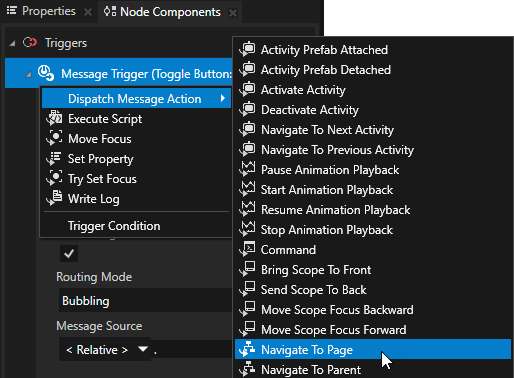Screen dimensions: 514x378
Task: Click the Activate Activity icon
Action: tap(247, 89)
